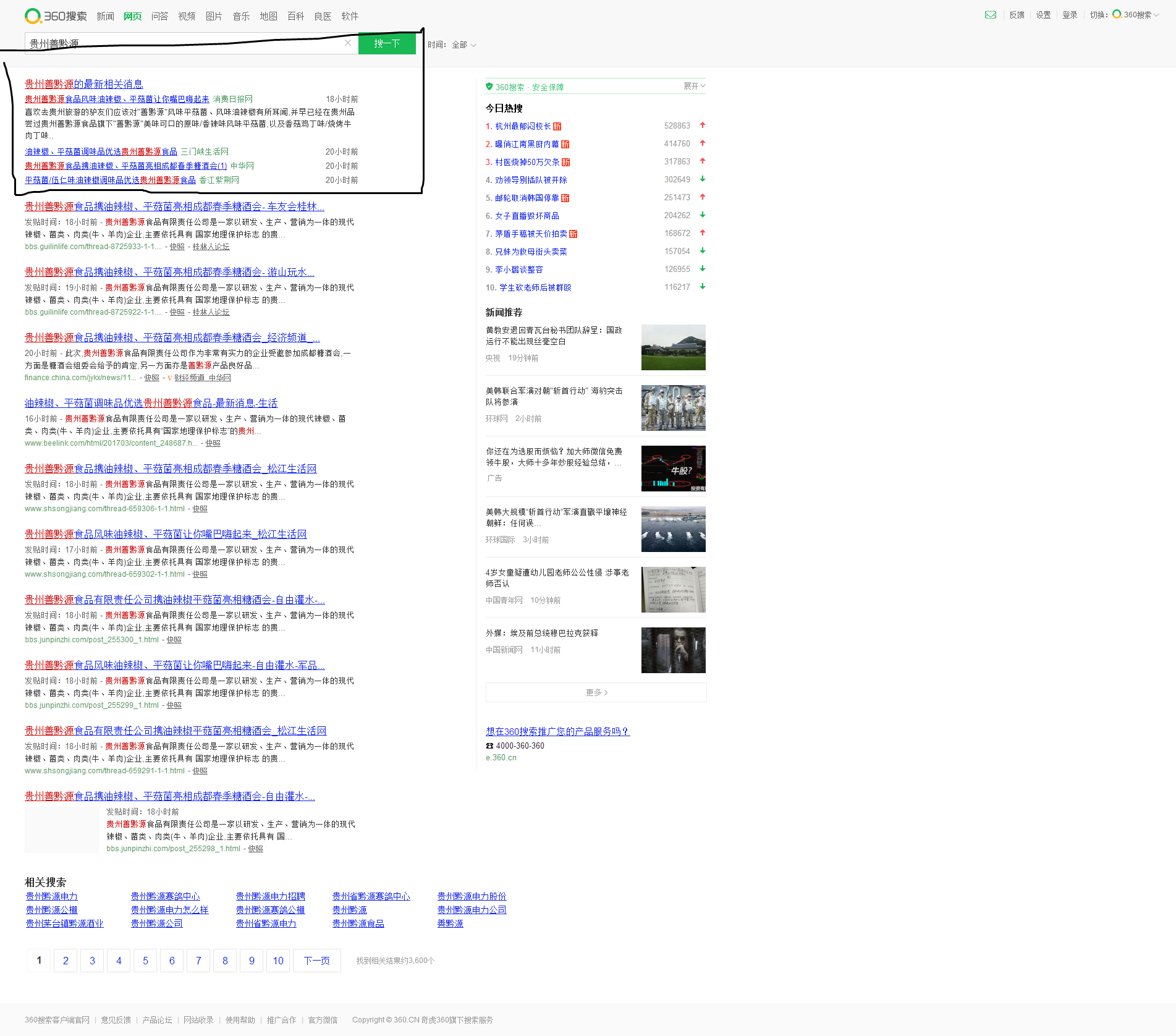Switch to the 新闻 tab
The image size is (1176, 1036).
pyautogui.click(x=105, y=16)
